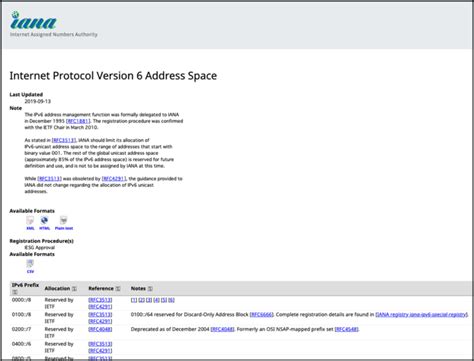Click the Plain text label link
The width and height of the screenshot is (474, 361).
pos(64,228)
